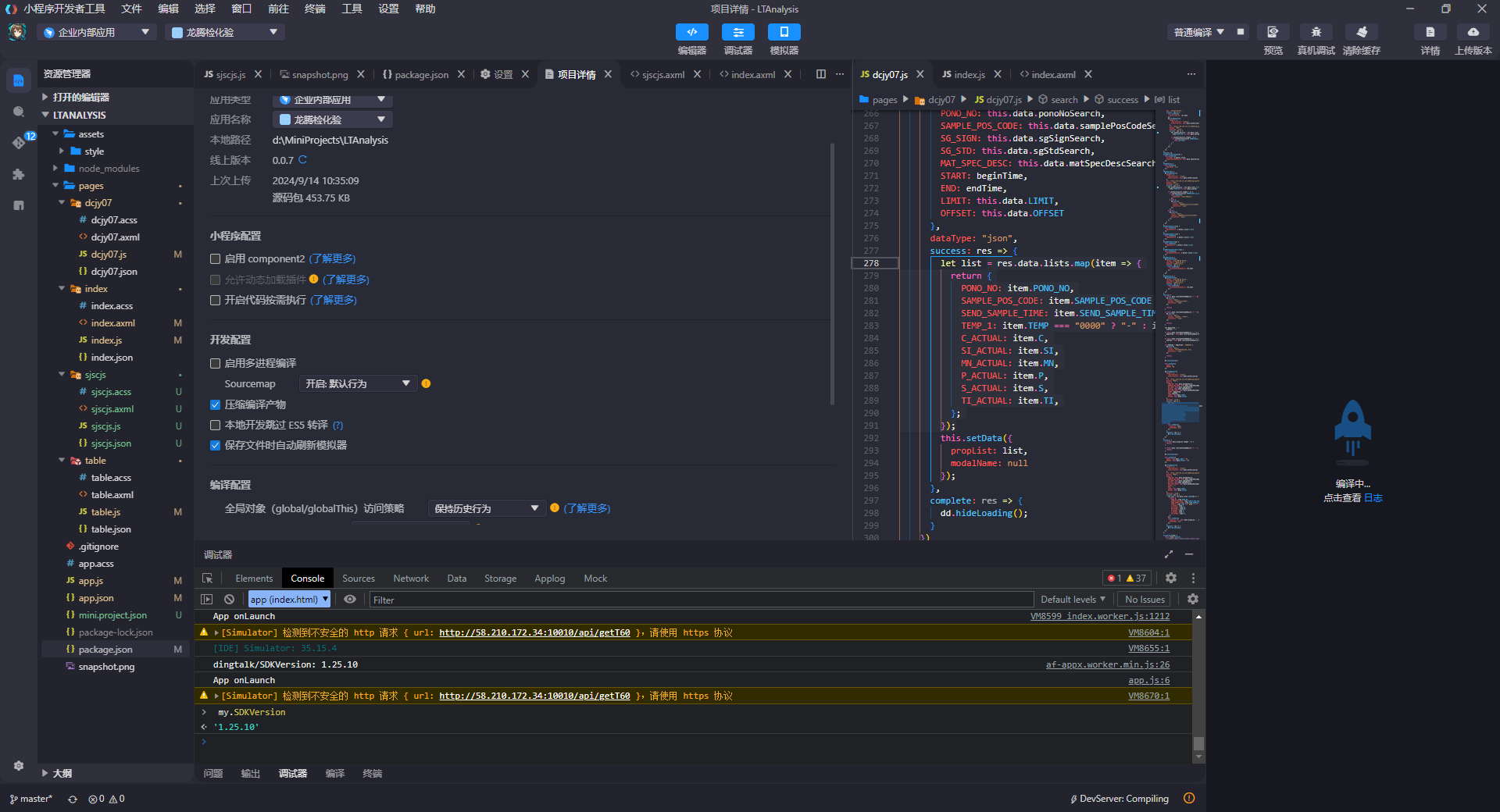Open console settings gear beside No Issues

coord(1193,600)
